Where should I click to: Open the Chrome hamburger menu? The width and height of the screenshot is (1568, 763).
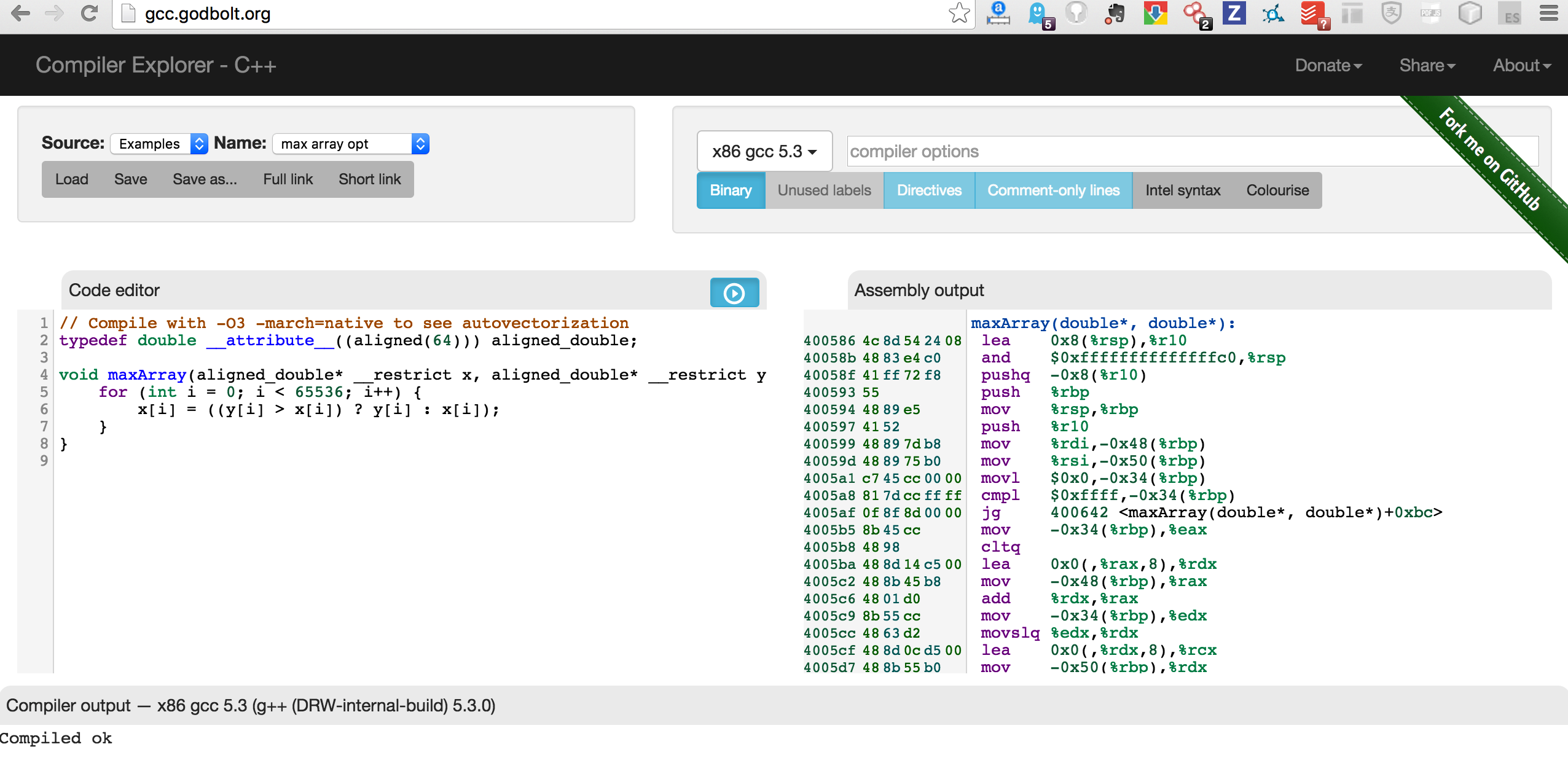tap(1548, 14)
